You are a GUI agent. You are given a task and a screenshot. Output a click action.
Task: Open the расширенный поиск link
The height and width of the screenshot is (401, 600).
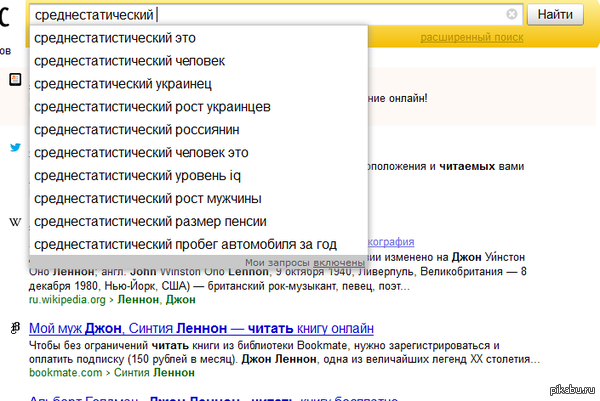472,37
